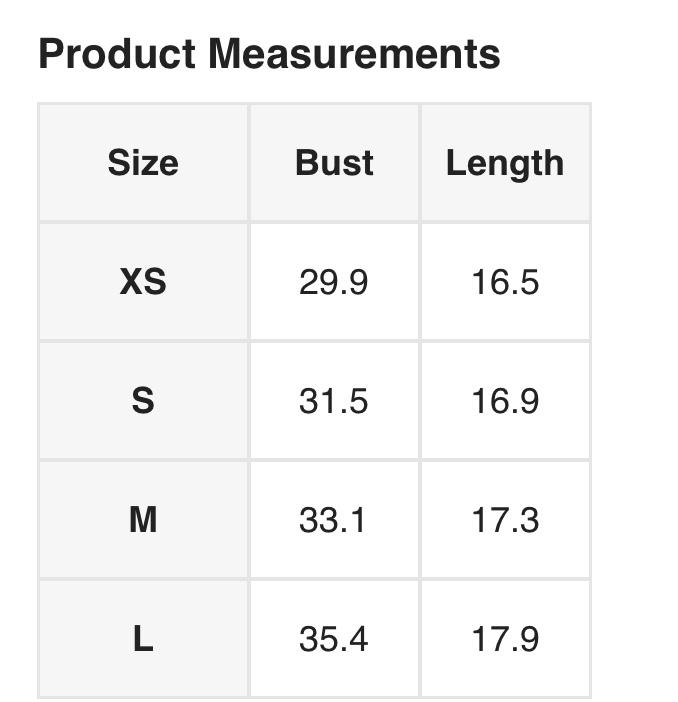Click the S length value 16.9
This screenshot has width=678, height=702.
[x=505, y=401]
